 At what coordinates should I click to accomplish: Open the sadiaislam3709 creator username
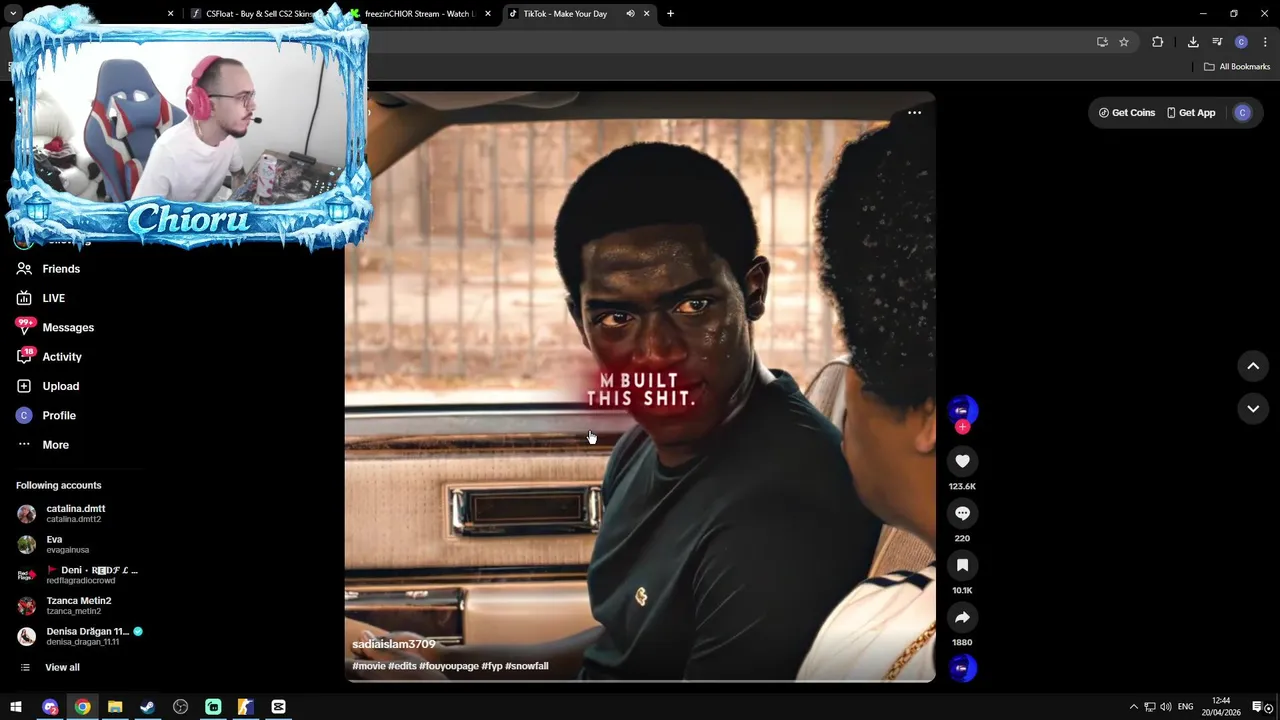pyautogui.click(x=393, y=644)
